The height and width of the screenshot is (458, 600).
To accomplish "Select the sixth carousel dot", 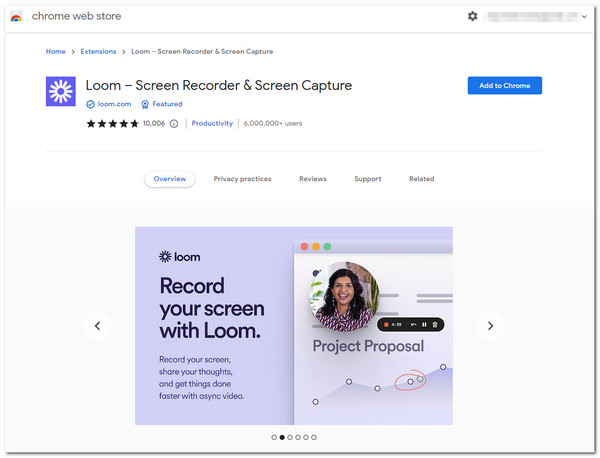I will pyautogui.click(x=314, y=437).
